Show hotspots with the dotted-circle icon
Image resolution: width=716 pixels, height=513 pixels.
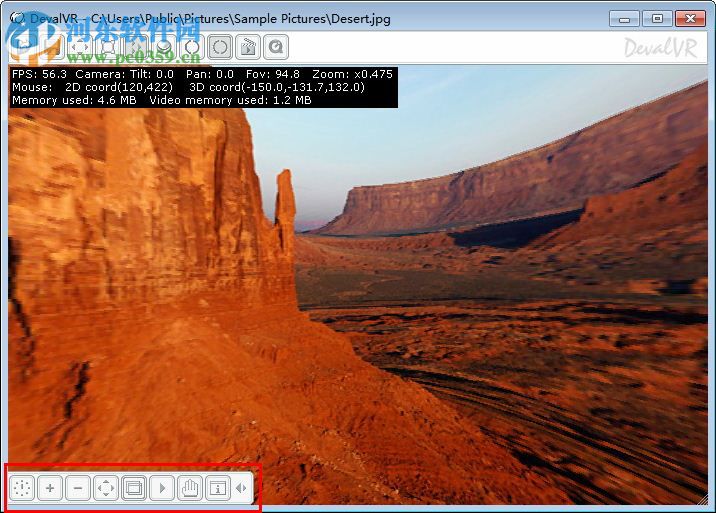coord(22,488)
